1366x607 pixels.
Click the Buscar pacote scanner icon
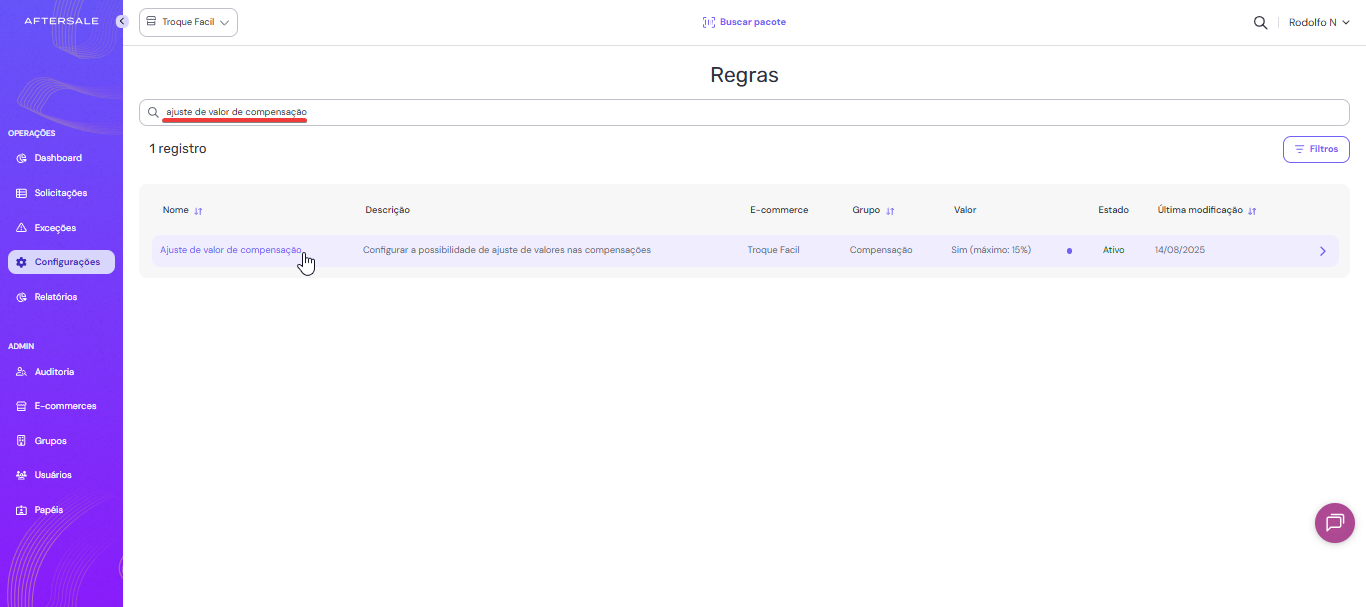point(709,22)
